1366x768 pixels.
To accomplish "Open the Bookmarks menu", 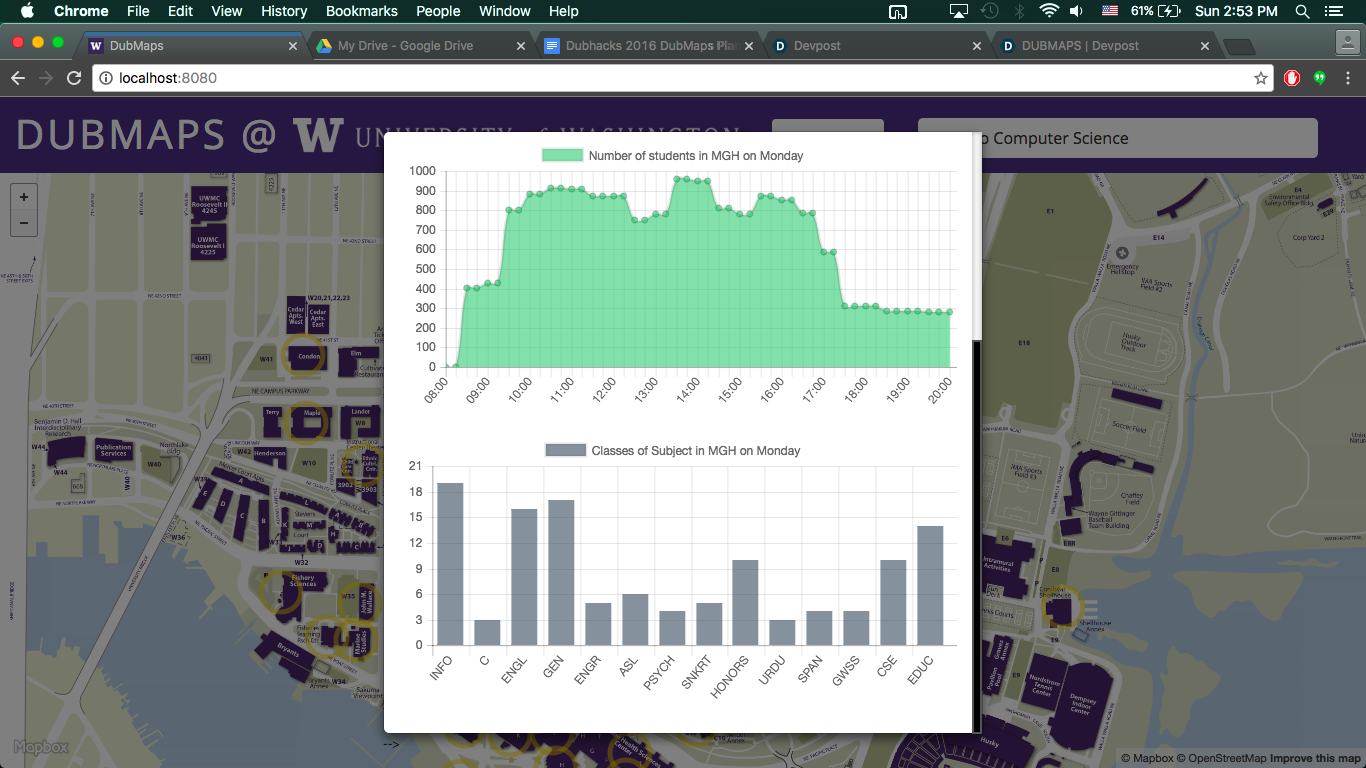I will click(362, 11).
